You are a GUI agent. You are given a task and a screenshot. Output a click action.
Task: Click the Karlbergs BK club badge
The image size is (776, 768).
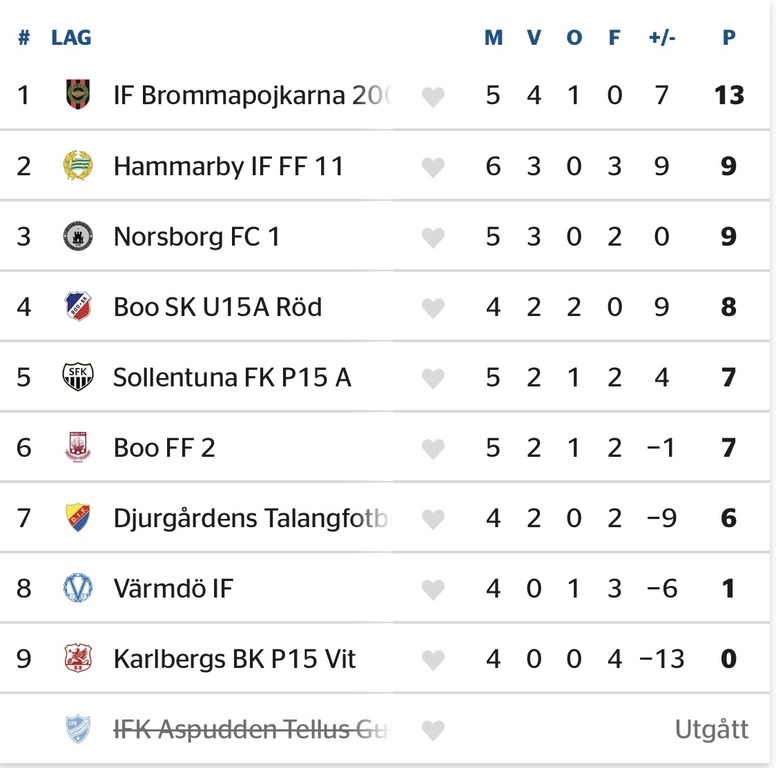point(78,658)
